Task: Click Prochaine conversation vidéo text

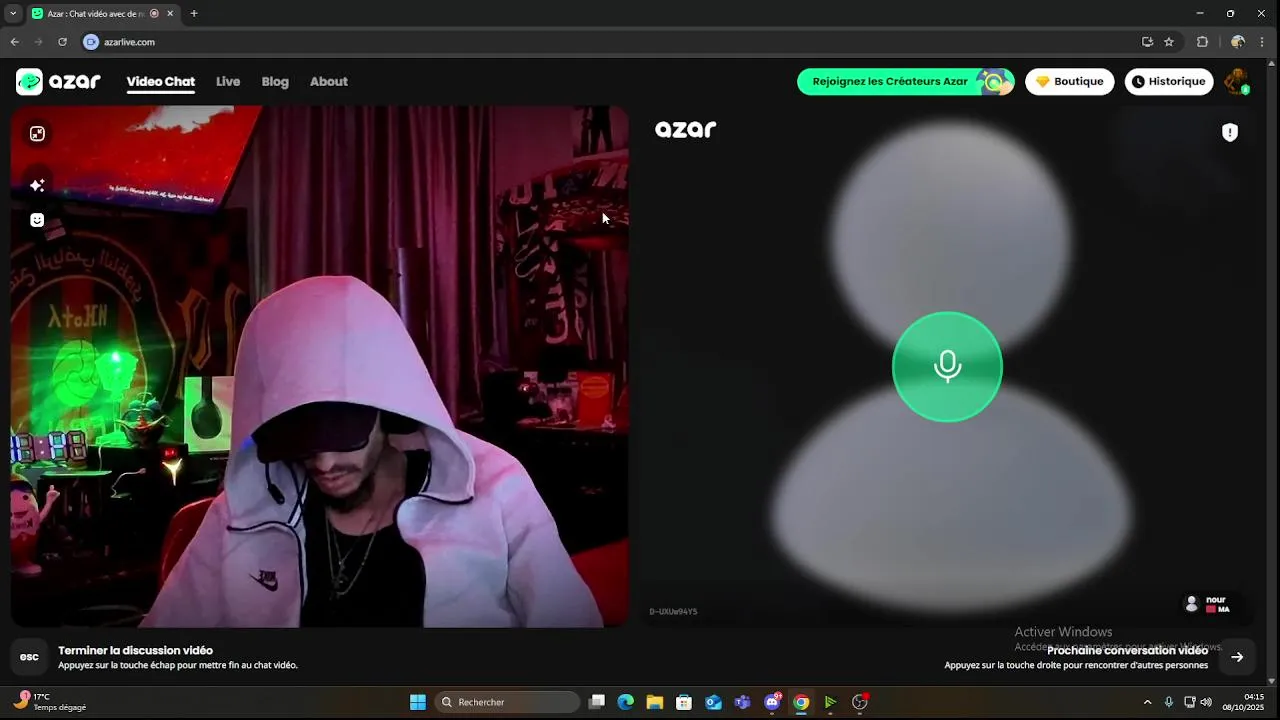Action: [1127, 650]
